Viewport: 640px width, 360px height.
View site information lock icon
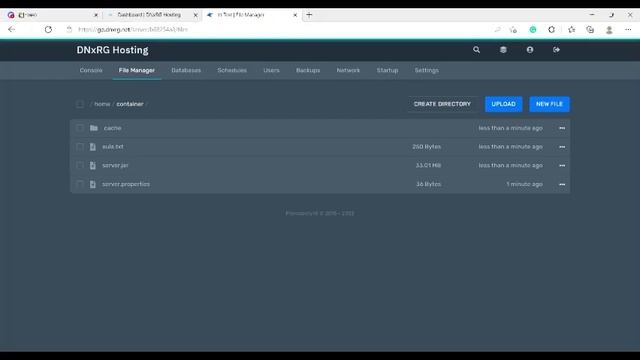(x=69, y=29)
